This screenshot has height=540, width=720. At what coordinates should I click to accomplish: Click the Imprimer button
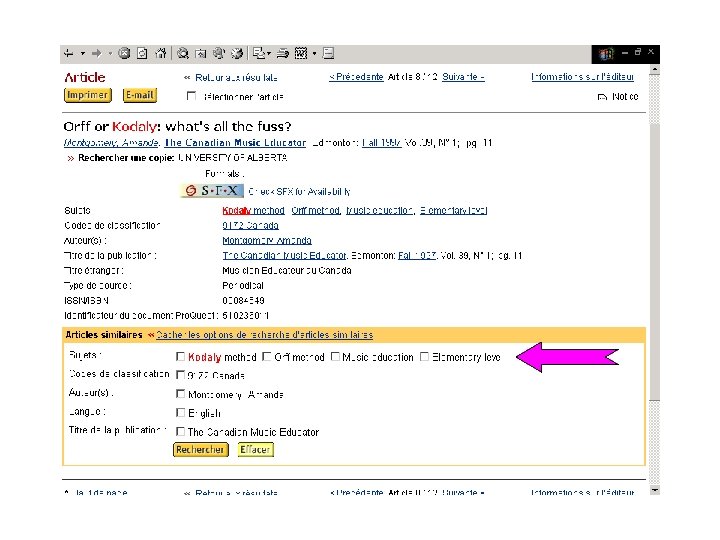(x=88, y=95)
